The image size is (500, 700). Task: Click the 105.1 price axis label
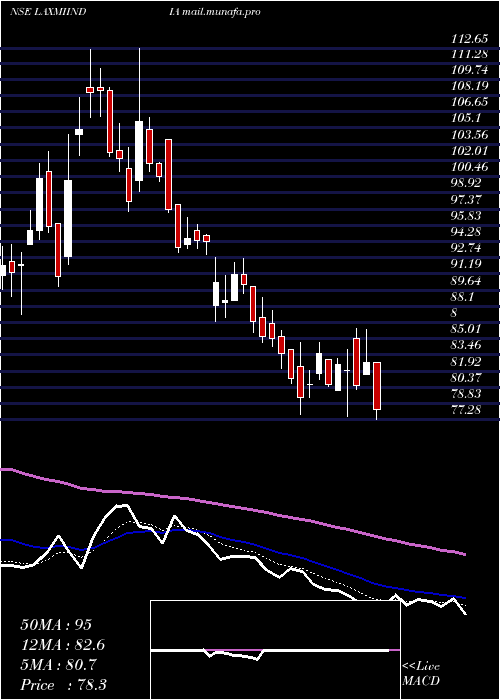pyautogui.click(x=467, y=118)
